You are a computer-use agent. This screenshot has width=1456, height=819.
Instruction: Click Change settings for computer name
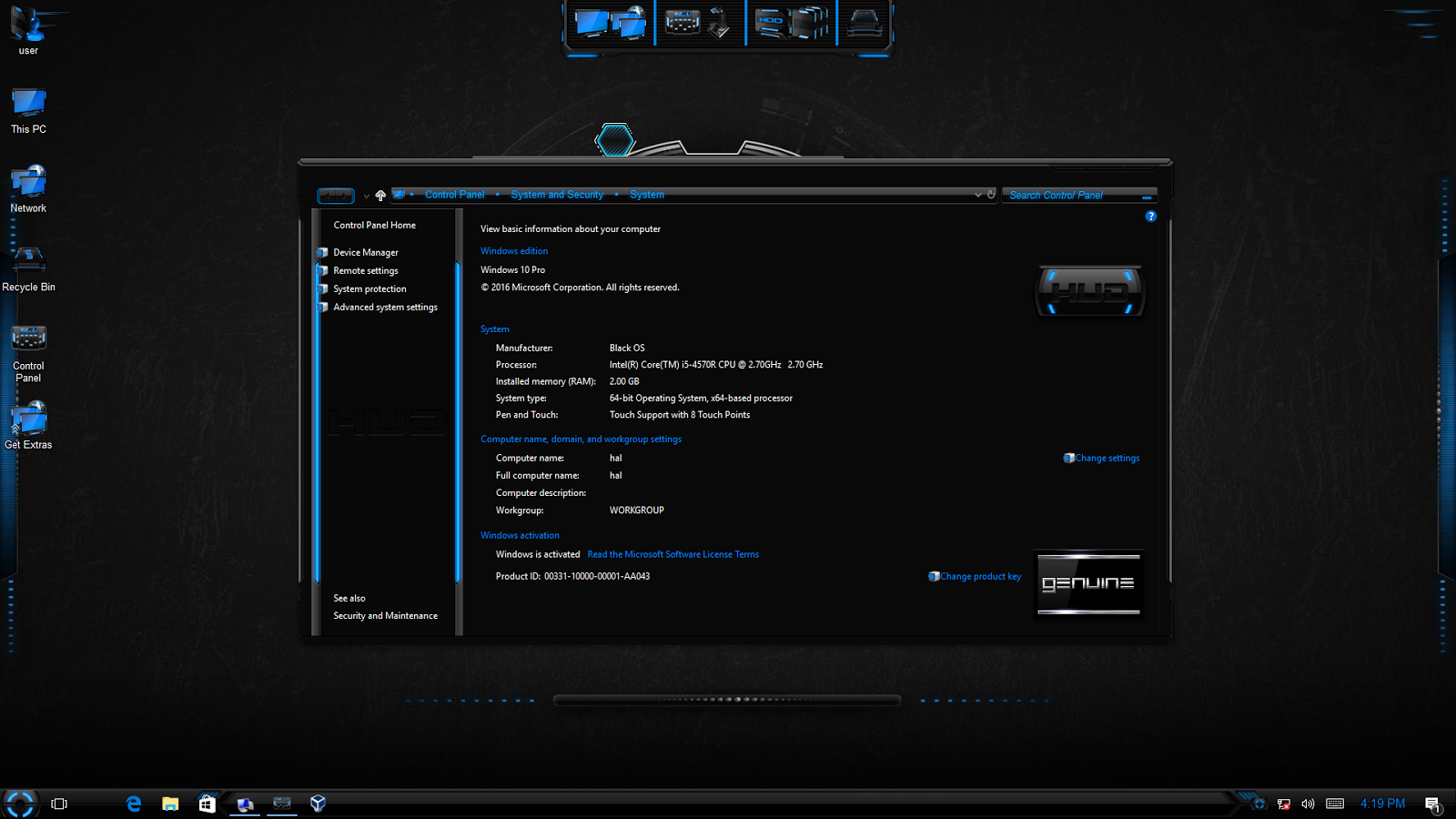[1107, 459]
